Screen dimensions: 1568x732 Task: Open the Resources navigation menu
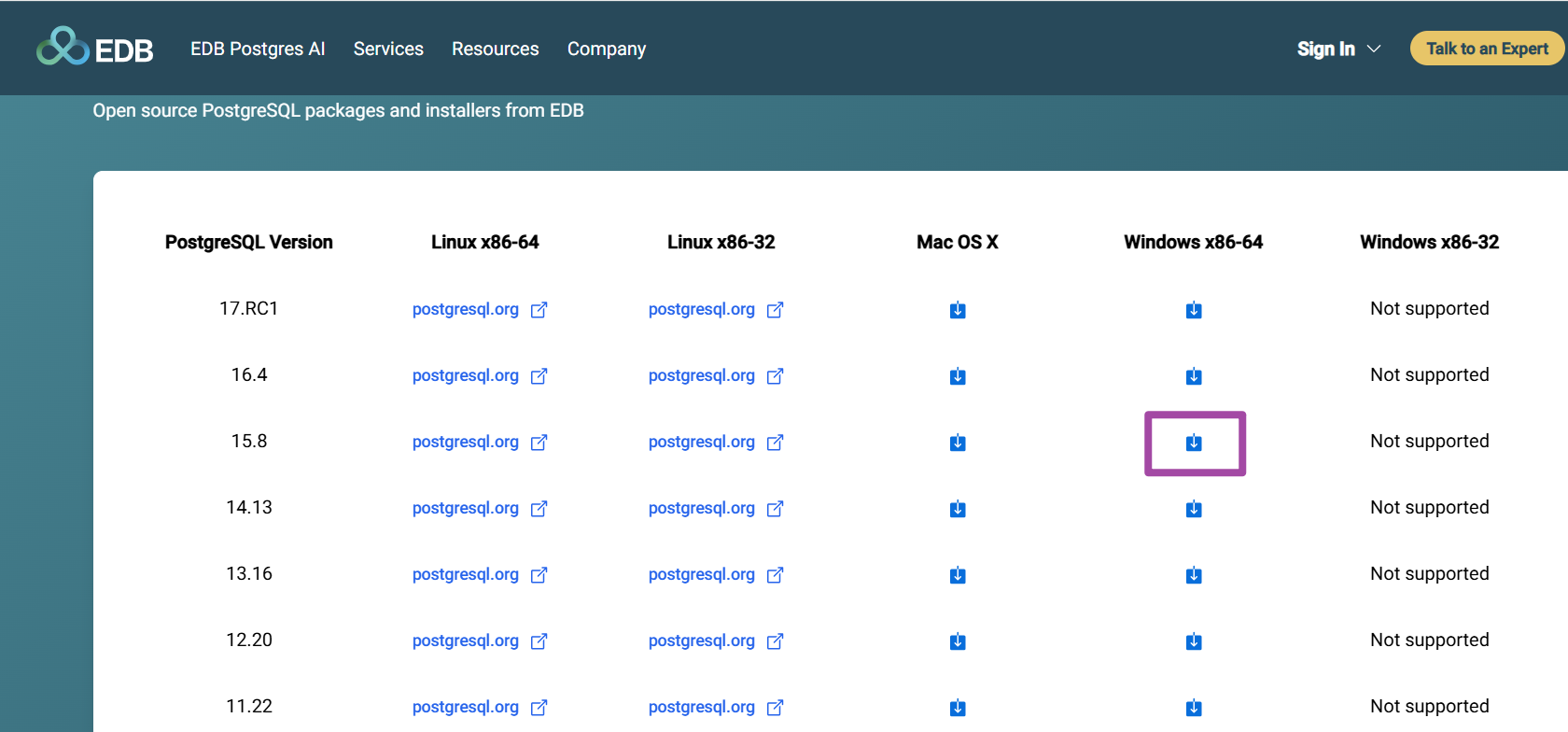pyautogui.click(x=495, y=49)
